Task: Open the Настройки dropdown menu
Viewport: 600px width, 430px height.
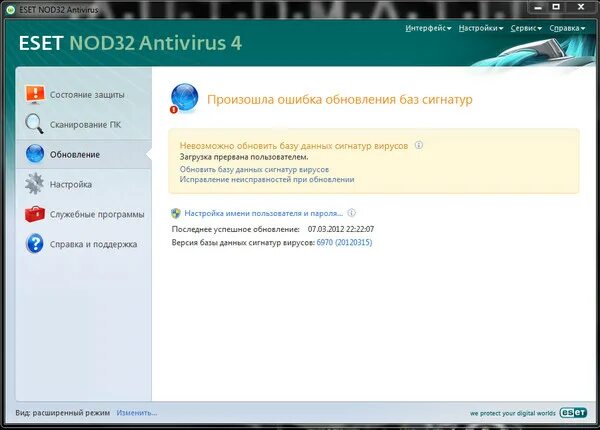Action: (481, 28)
